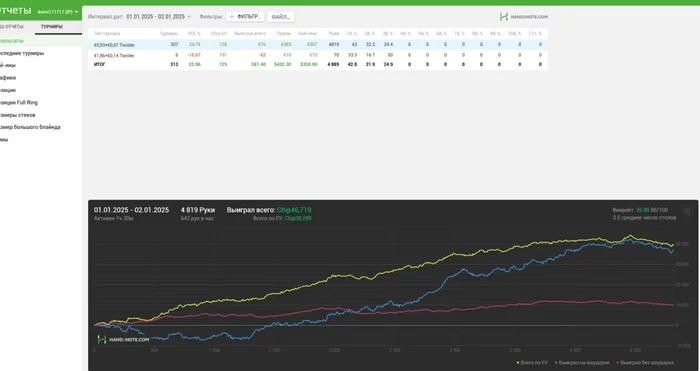Click the Hand2Note logo at top right
700x371 pixels.
(523, 17)
